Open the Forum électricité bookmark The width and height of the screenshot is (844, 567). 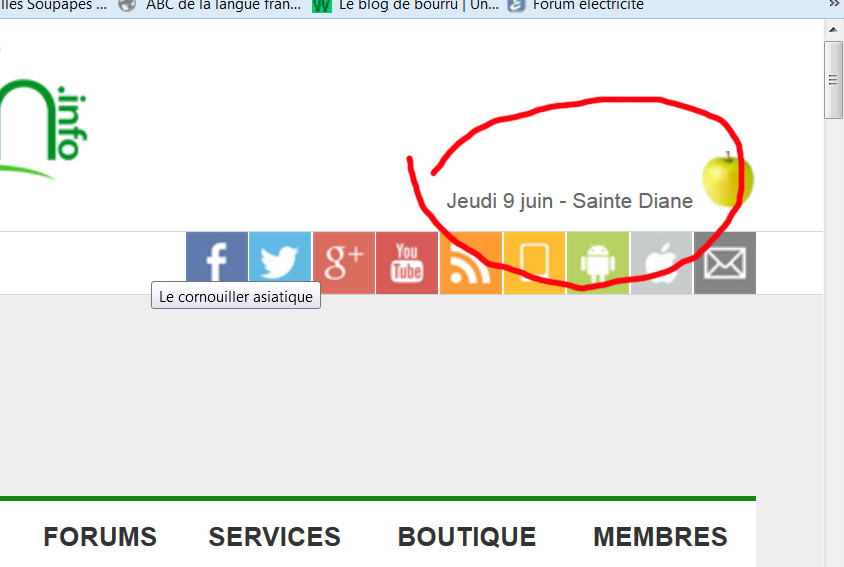pyautogui.click(x=577, y=5)
